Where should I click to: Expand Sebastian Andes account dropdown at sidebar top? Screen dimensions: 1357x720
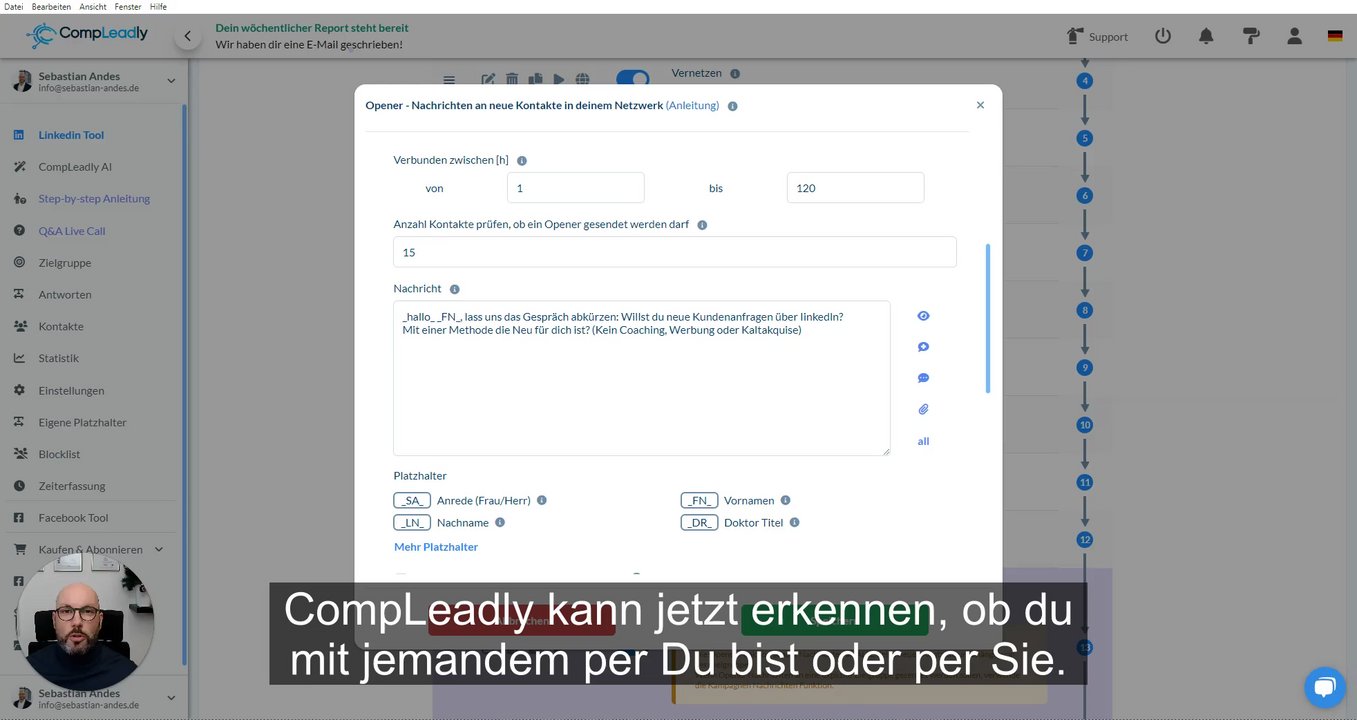[171, 81]
